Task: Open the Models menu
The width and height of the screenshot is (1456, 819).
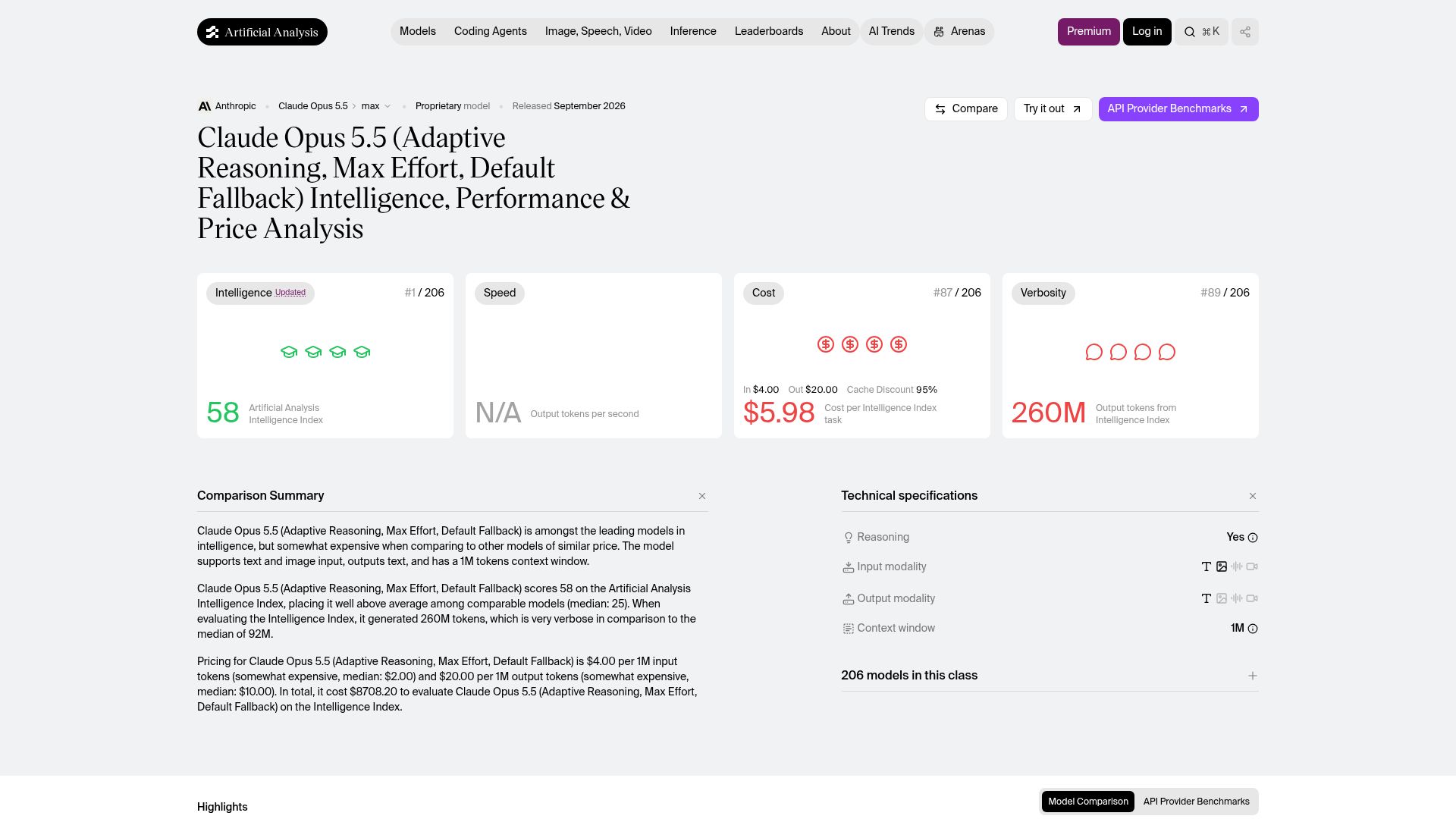Action: coord(418,32)
